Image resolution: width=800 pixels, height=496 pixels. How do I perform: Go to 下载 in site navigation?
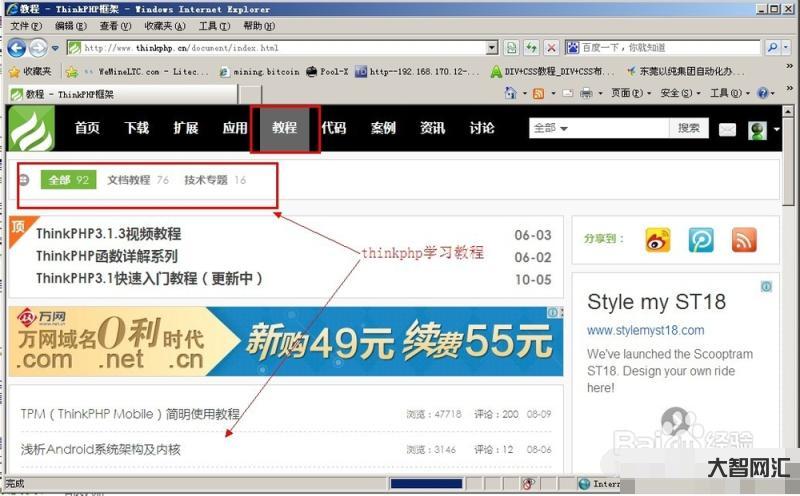pos(137,128)
